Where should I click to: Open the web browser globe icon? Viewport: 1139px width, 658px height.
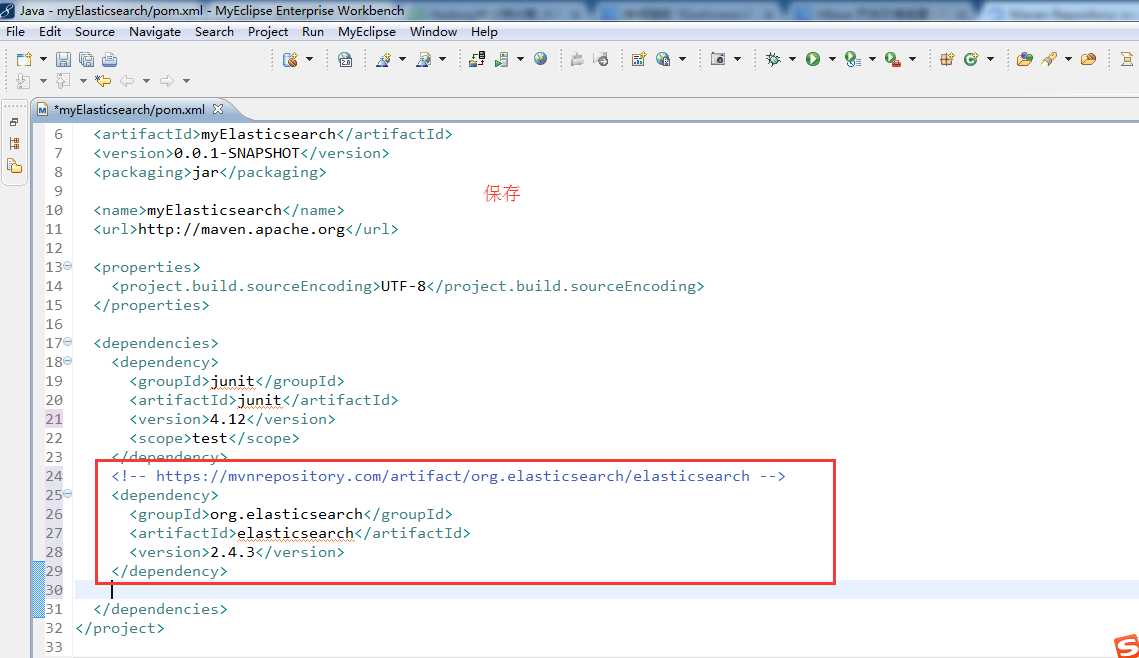click(540, 59)
